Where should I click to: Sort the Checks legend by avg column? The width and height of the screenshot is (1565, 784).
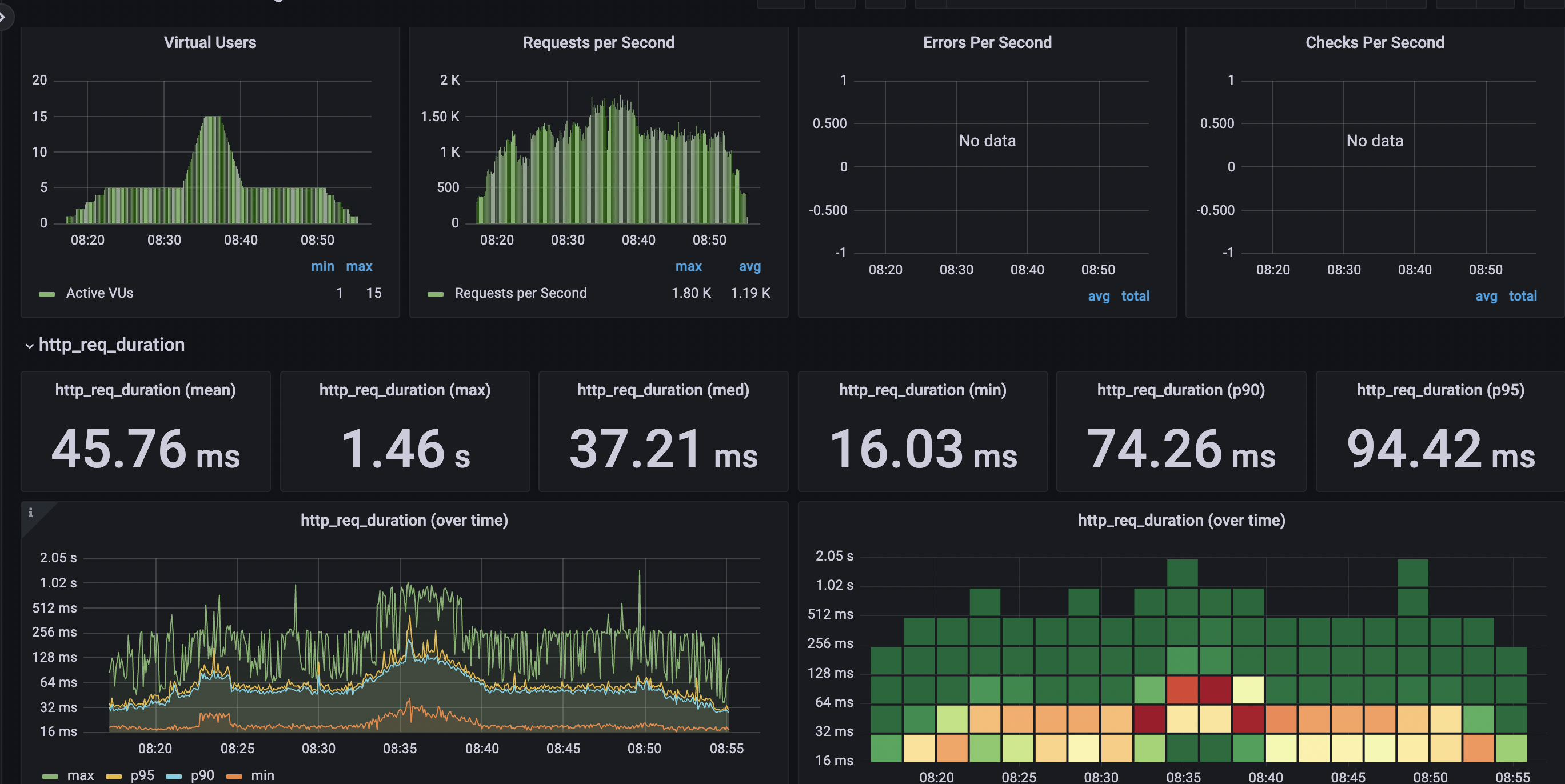(x=1486, y=297)
